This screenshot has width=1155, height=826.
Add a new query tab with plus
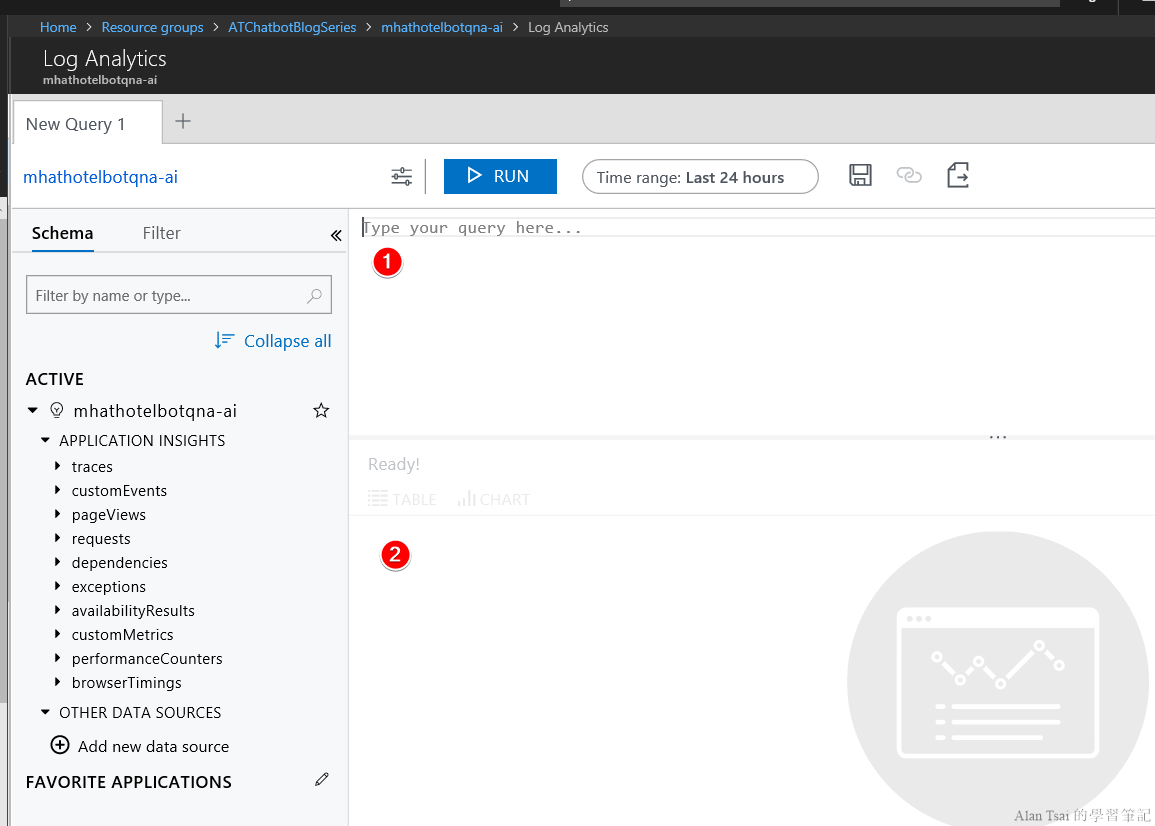pyautogui.click(x=183, y=122)
